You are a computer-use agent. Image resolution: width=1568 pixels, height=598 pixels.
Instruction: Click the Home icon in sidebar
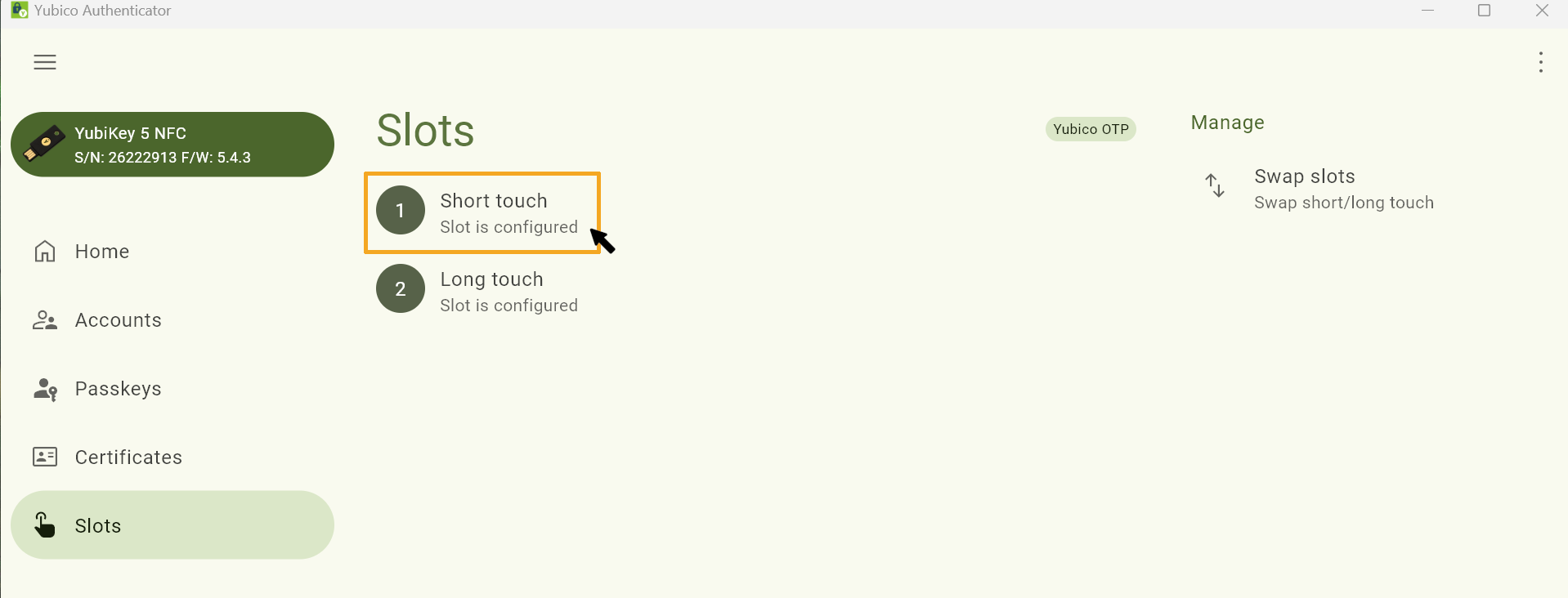point(44,251)
